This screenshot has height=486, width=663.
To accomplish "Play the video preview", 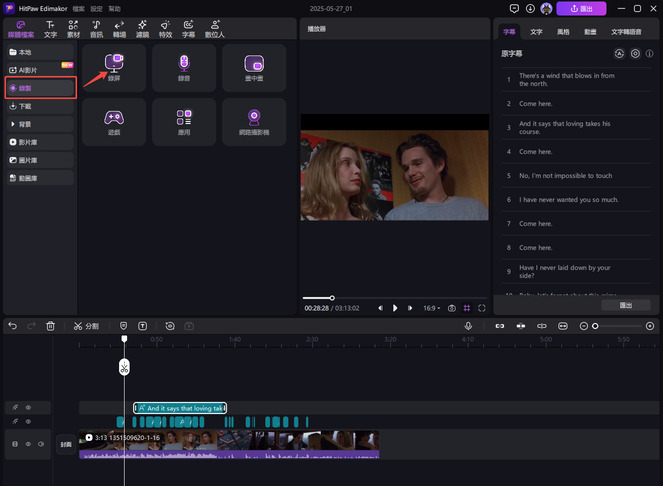I will pyautogui.click(x=395, y=308).
